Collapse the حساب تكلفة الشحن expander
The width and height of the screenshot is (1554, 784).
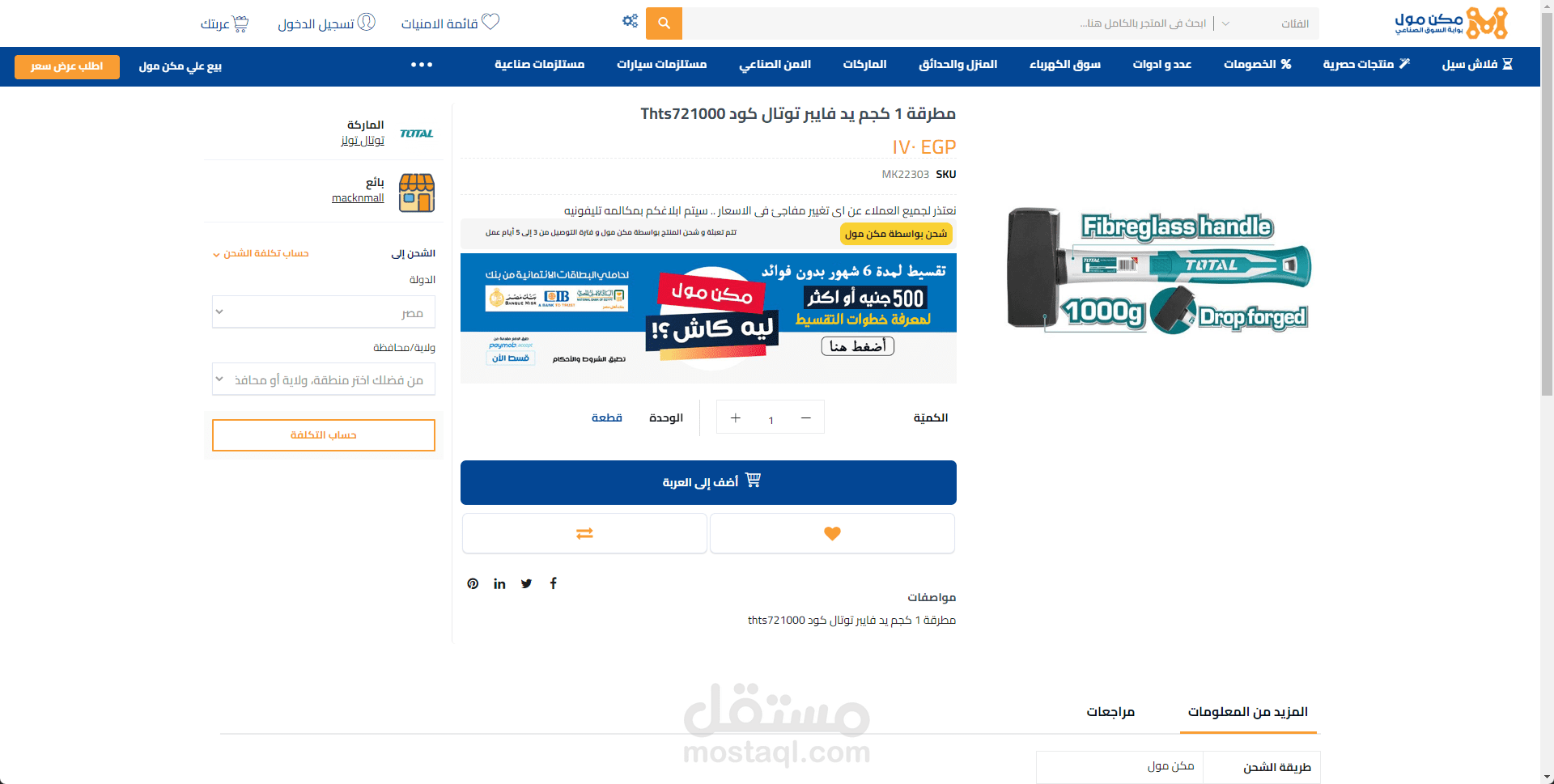click(x=261, y=253)
